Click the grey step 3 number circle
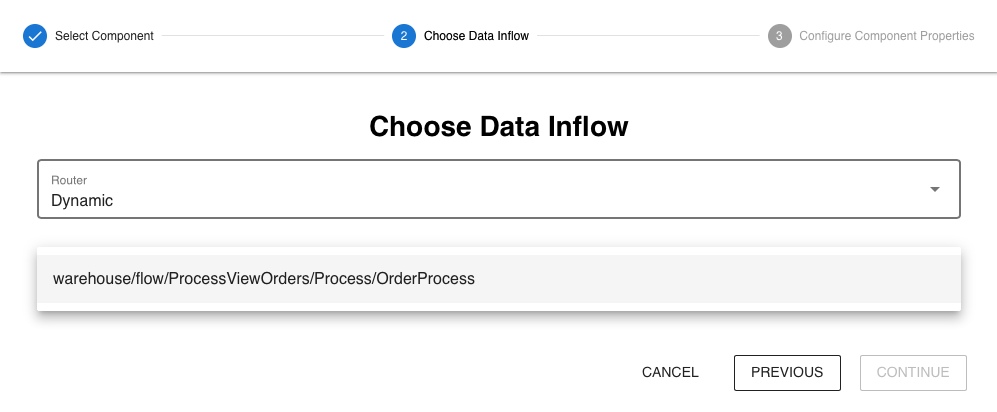997x412 pixels. click(x=780, y=36)
